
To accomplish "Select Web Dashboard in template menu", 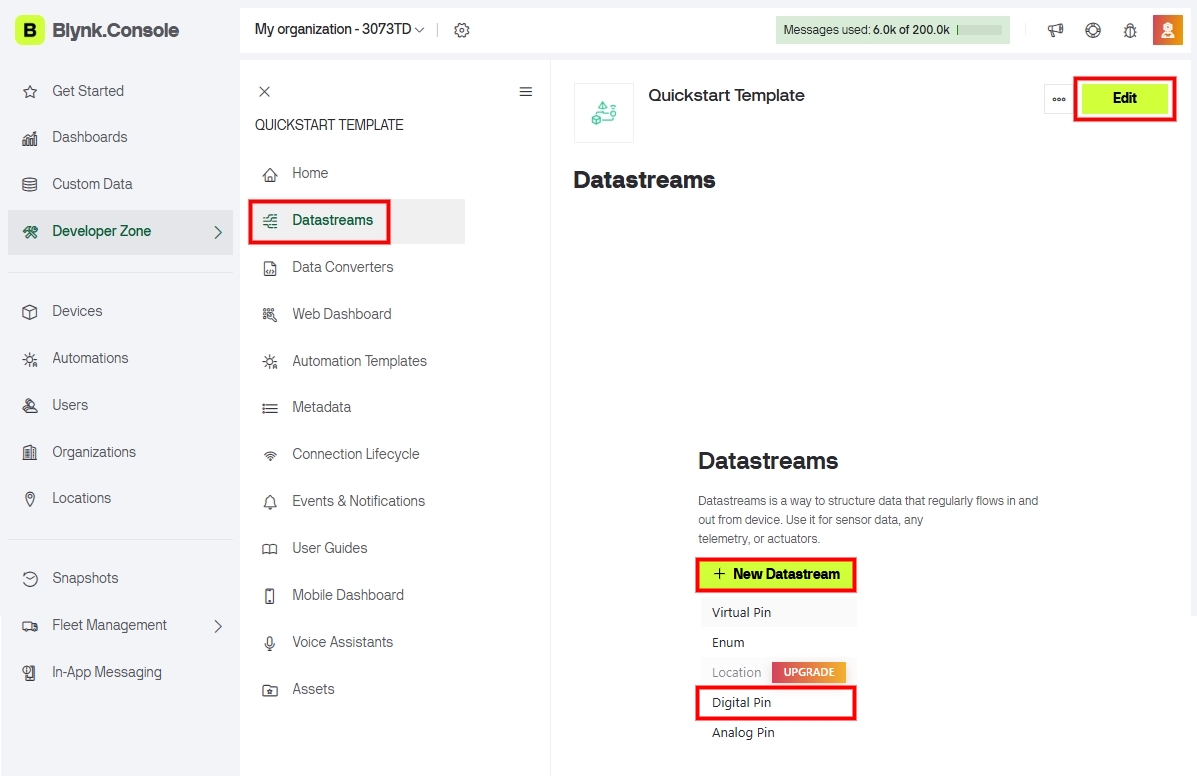I will click(x=341, y=314).
